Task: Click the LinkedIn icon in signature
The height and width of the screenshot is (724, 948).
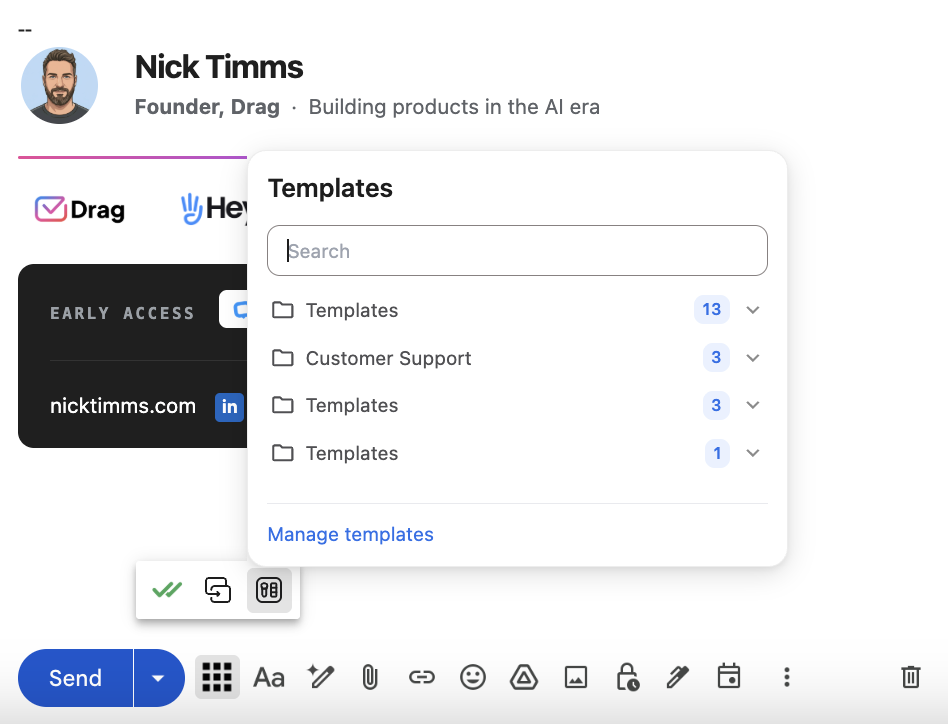Action: [229, 407]
